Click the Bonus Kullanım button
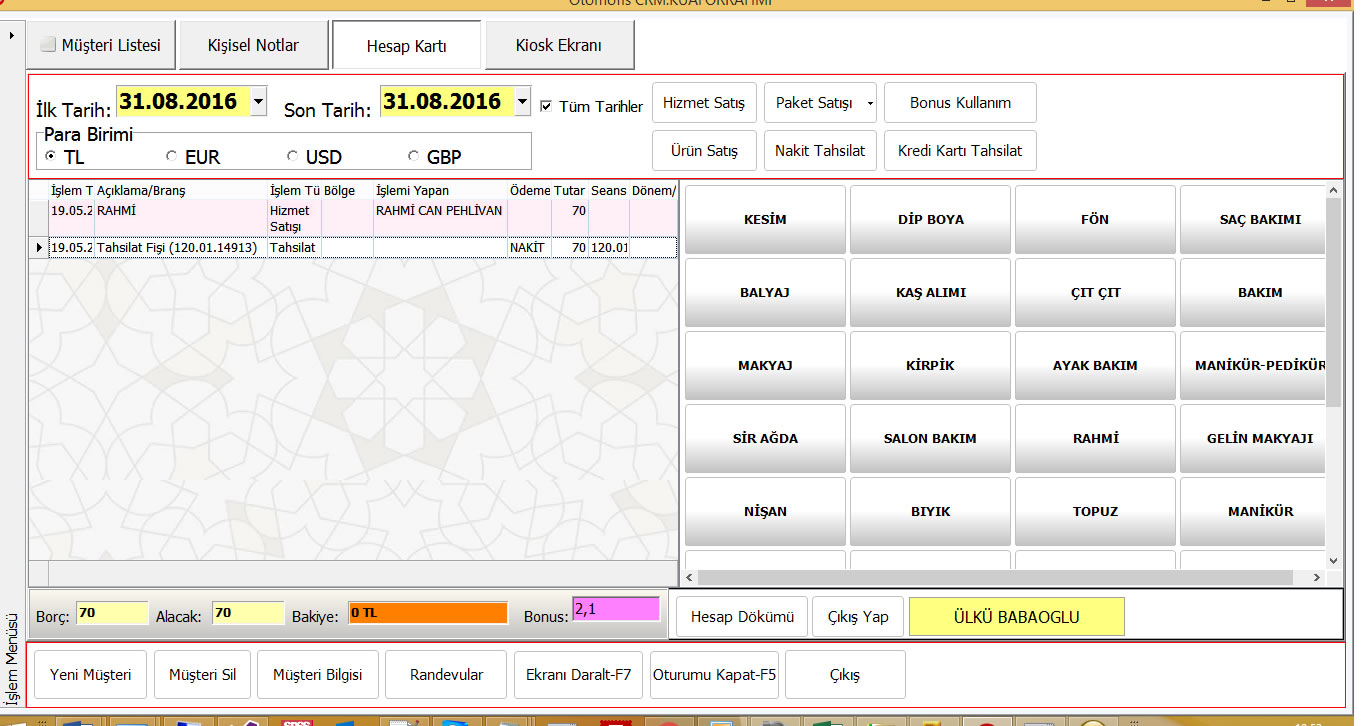This screenshot has height=726, width=1366. click(960, 102)
